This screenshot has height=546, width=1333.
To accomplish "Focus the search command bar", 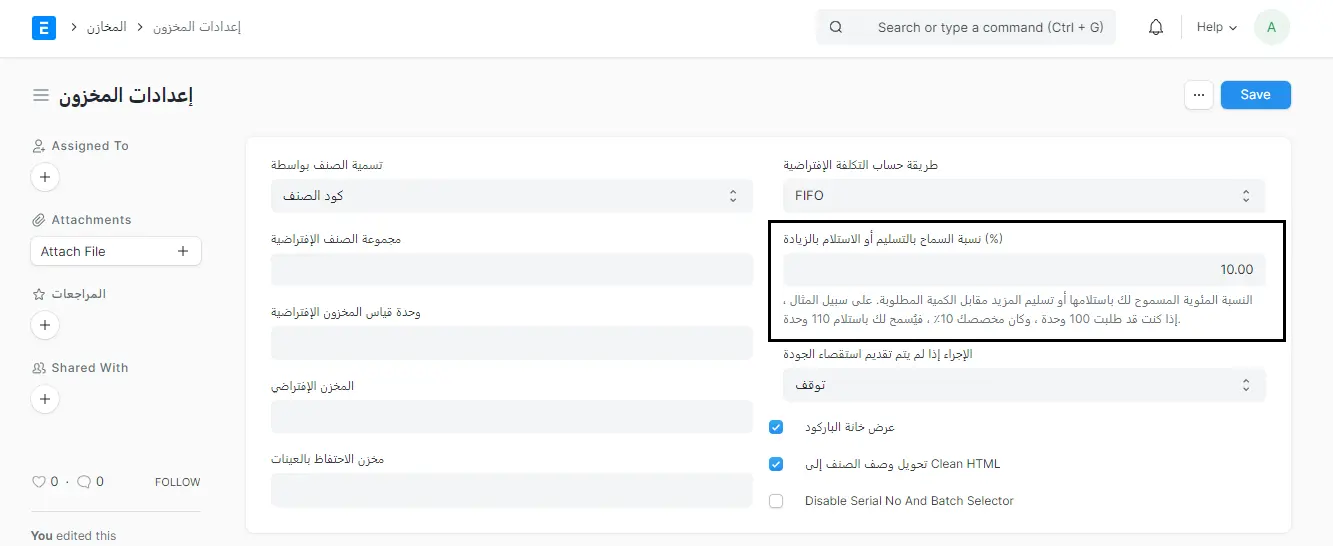I will point(966,27).
